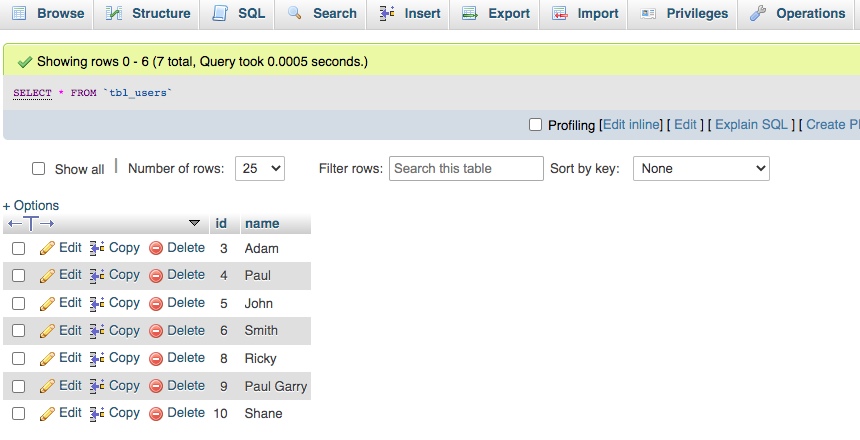Open the SQL tab
Screen dimensions: 860x440
click(239, 13)
